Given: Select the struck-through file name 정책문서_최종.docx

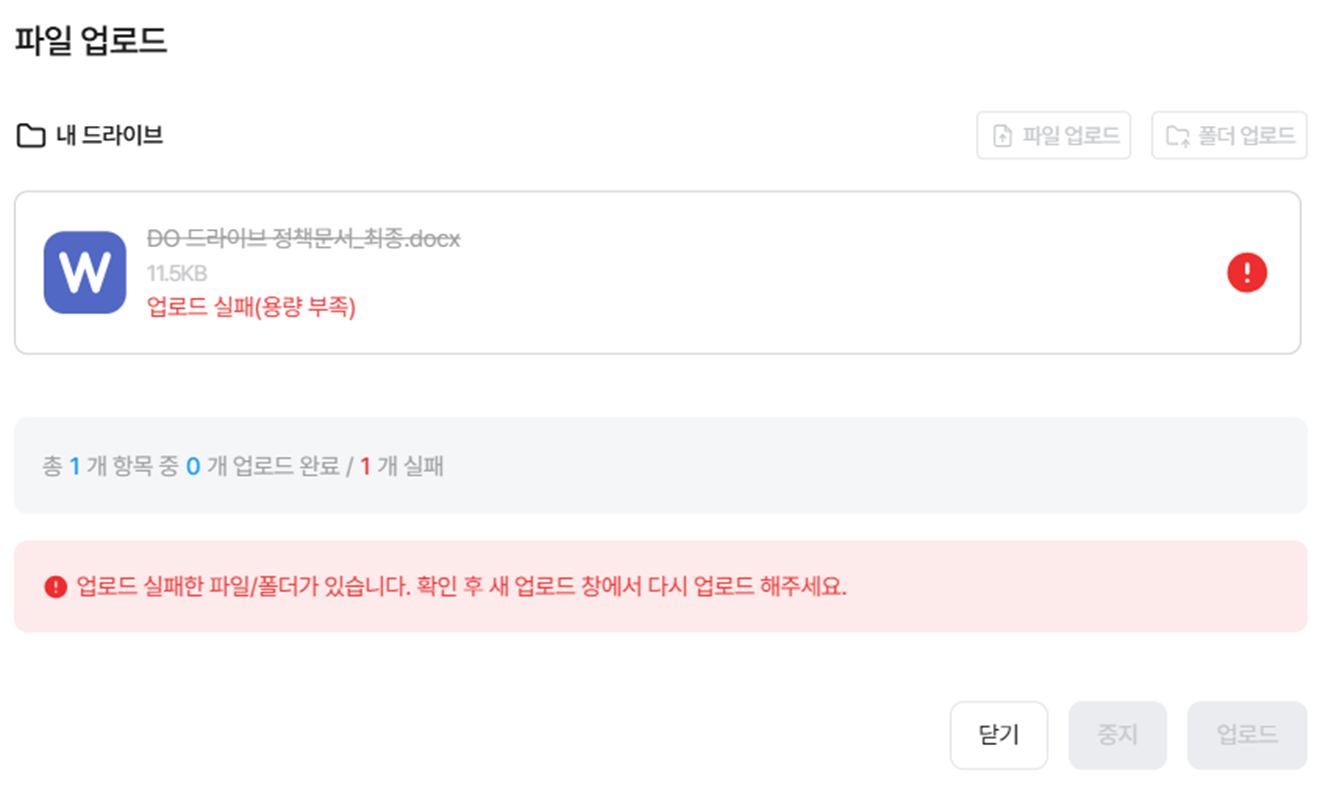Looking at the screenshot, I should [303, 239].
